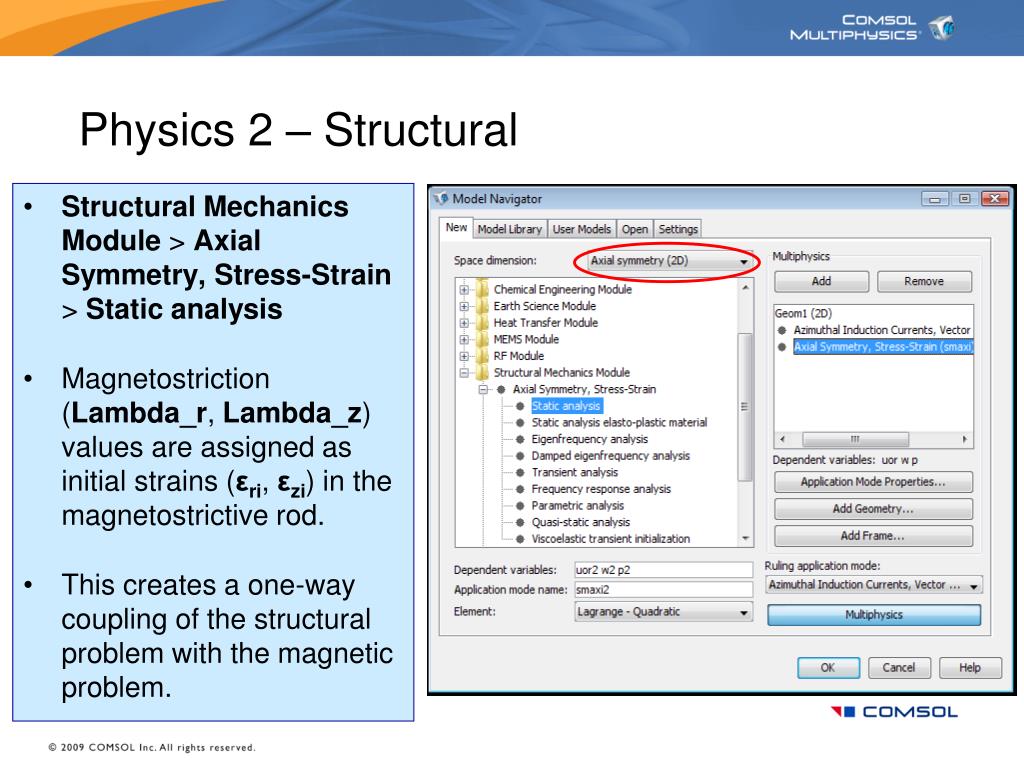Open the Model Library tab
The image size is (1024, 768).
[509, 229]
